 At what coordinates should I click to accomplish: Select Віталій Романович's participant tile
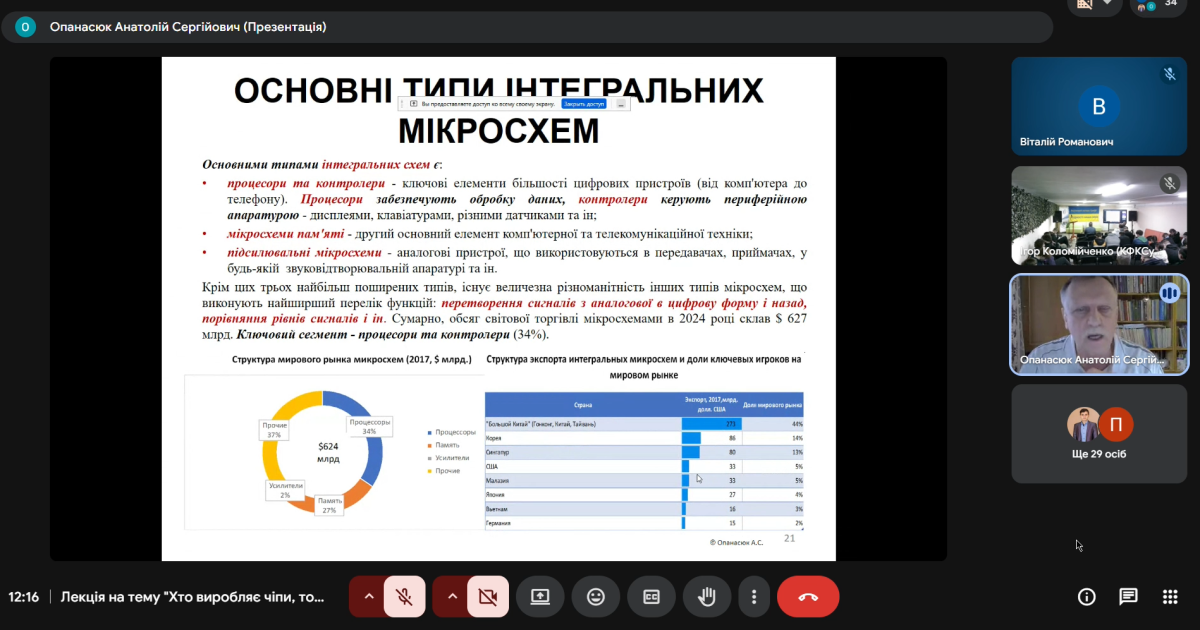point(1099,106)
